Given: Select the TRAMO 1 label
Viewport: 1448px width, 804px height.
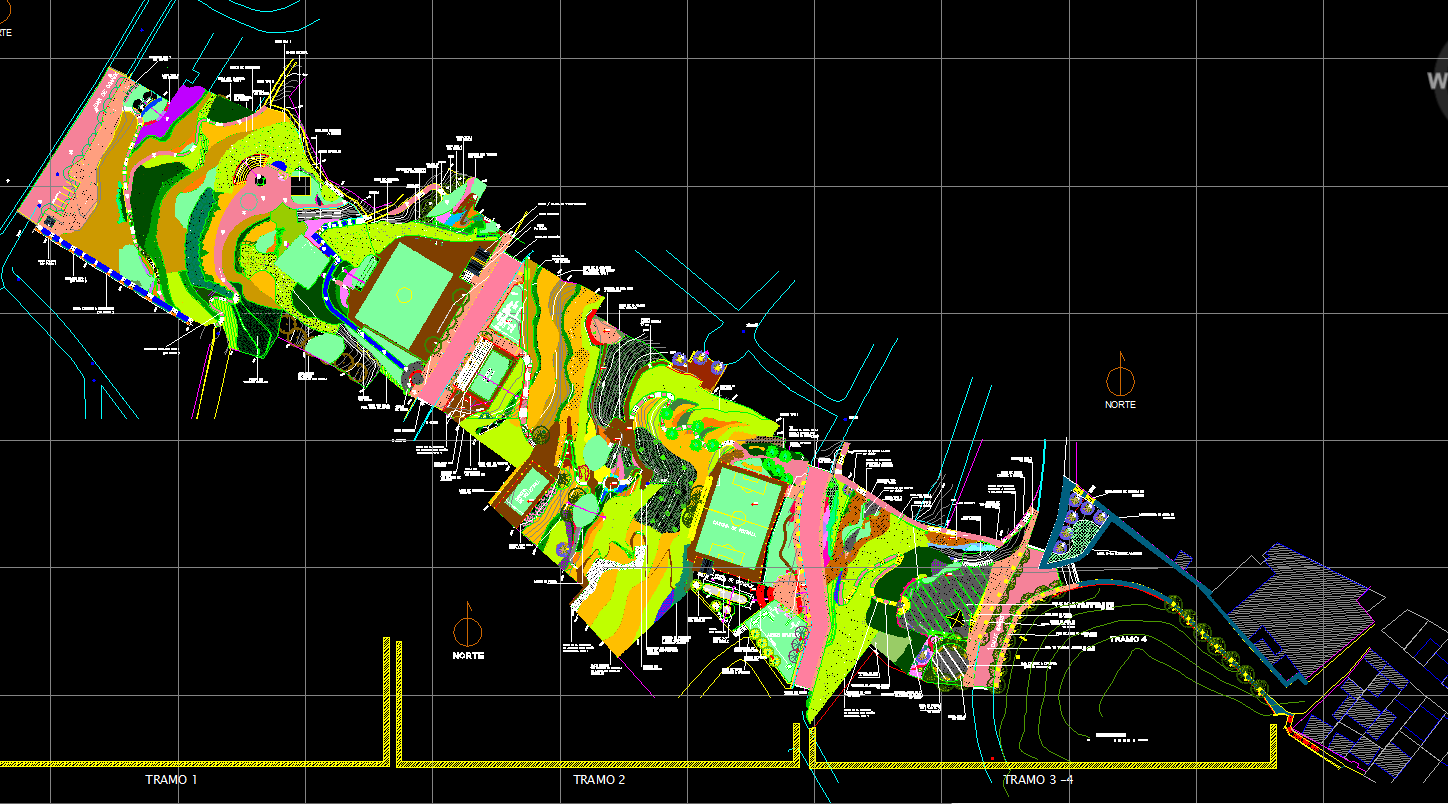Looking at the screenshot, I should click(171, 779).
